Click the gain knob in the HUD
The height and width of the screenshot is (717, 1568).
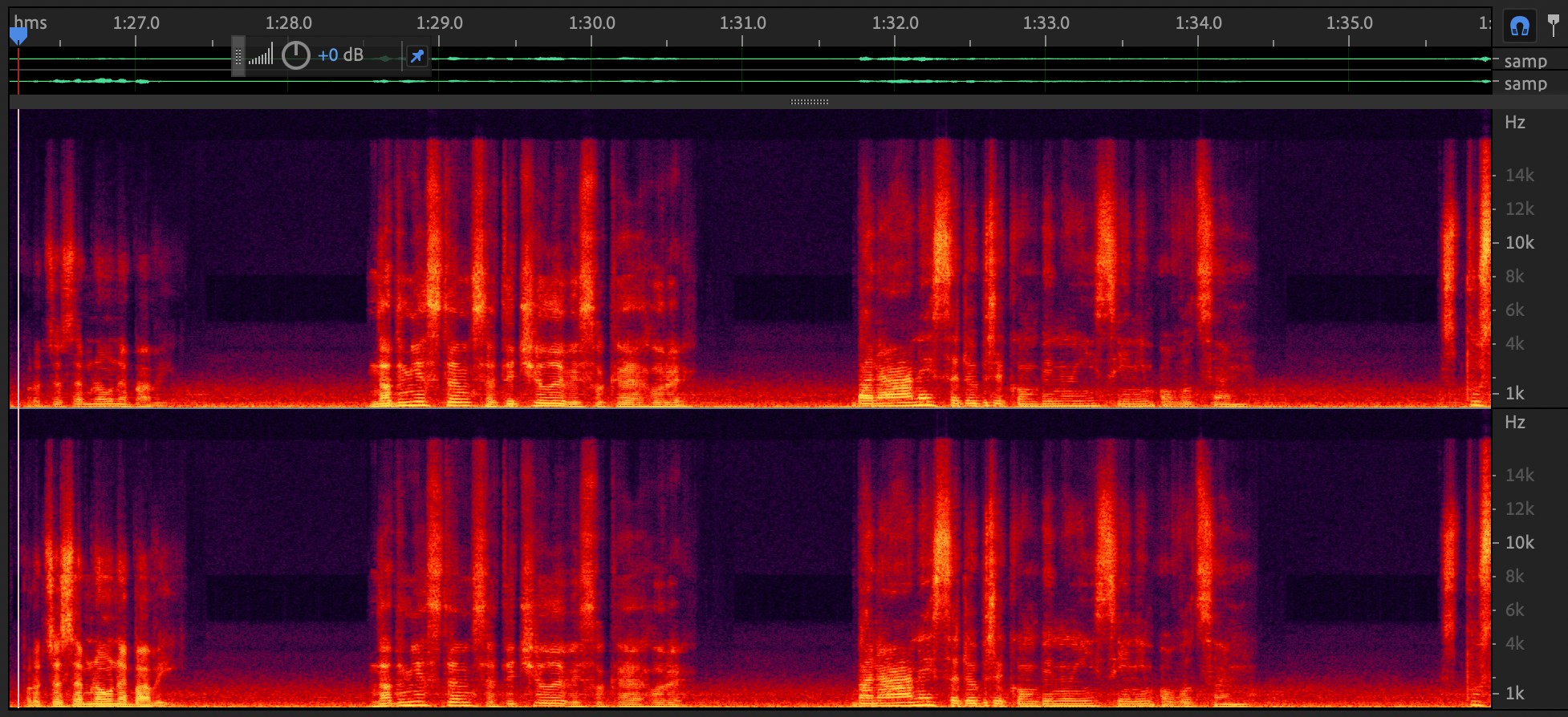(296, 55)
